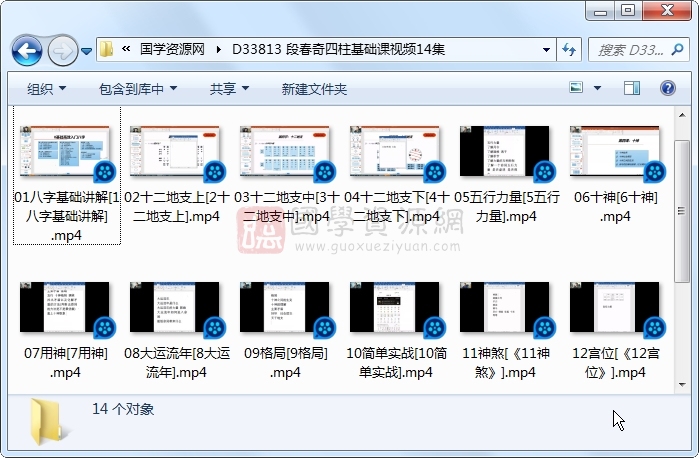699x458 pixels.
Task: Select 11神煞 video thumbnail
Action: click(505, 307)
